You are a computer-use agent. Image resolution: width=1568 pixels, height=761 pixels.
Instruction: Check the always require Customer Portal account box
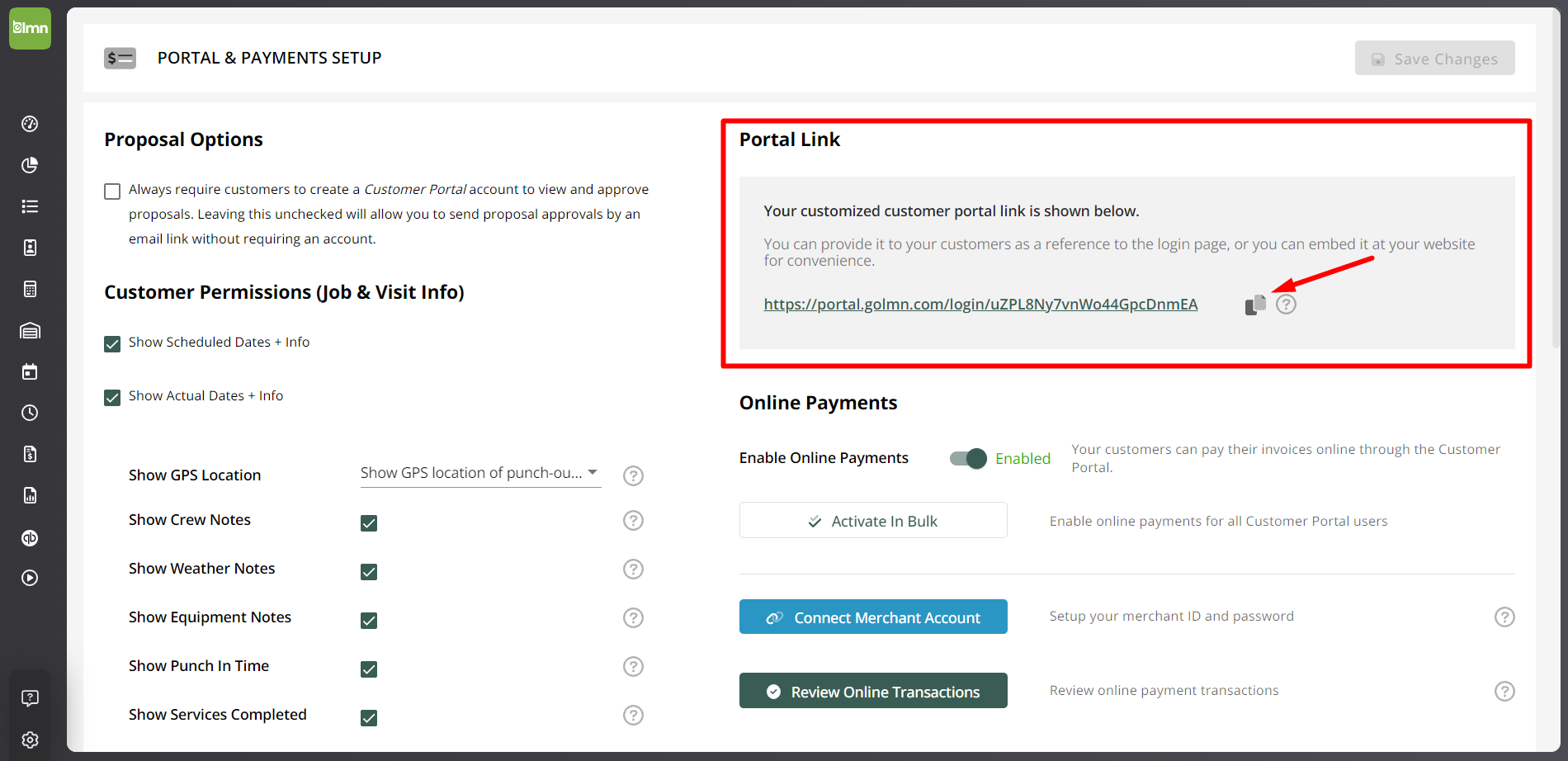click(112, 191)
